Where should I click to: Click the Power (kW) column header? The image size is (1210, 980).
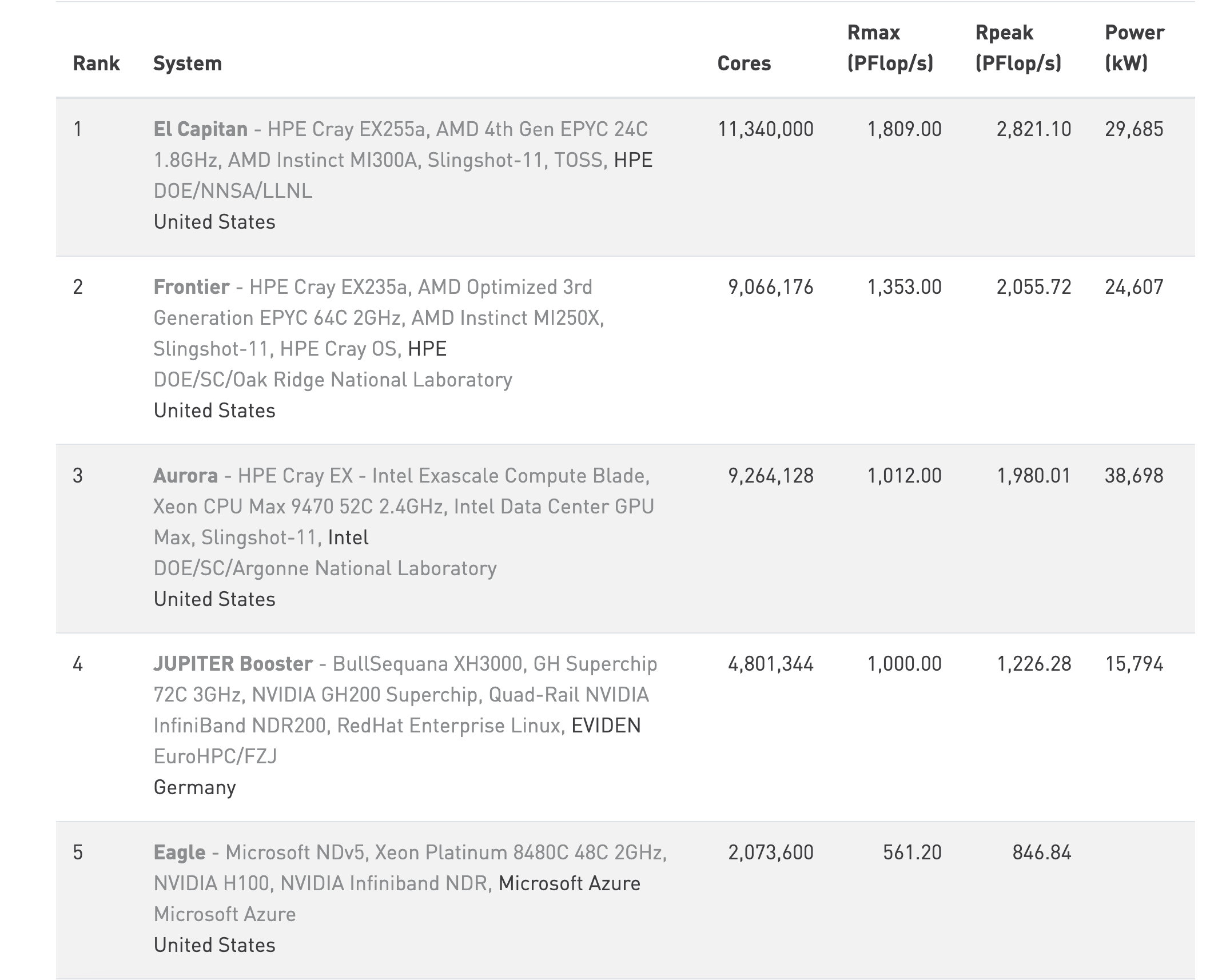click(1134, 48)
